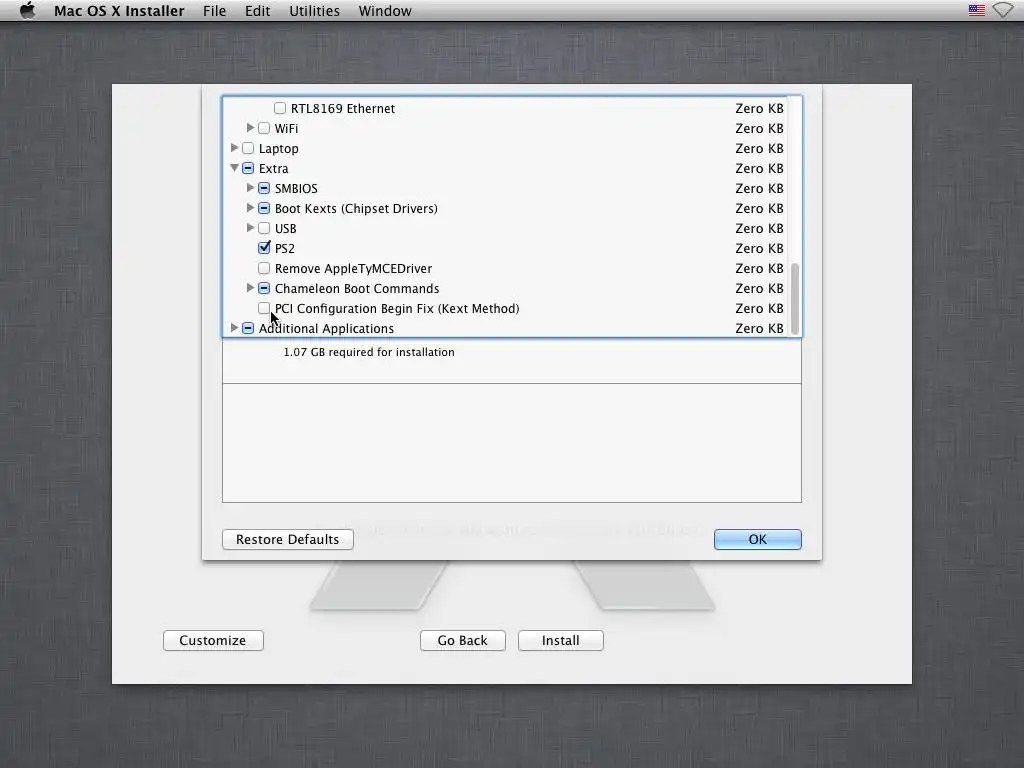Toggle the Boot Kexts (Chipset Drivers) checkbox
Image resolution: width=1024 pixels, height=768 pixels.
pos(264,208)
